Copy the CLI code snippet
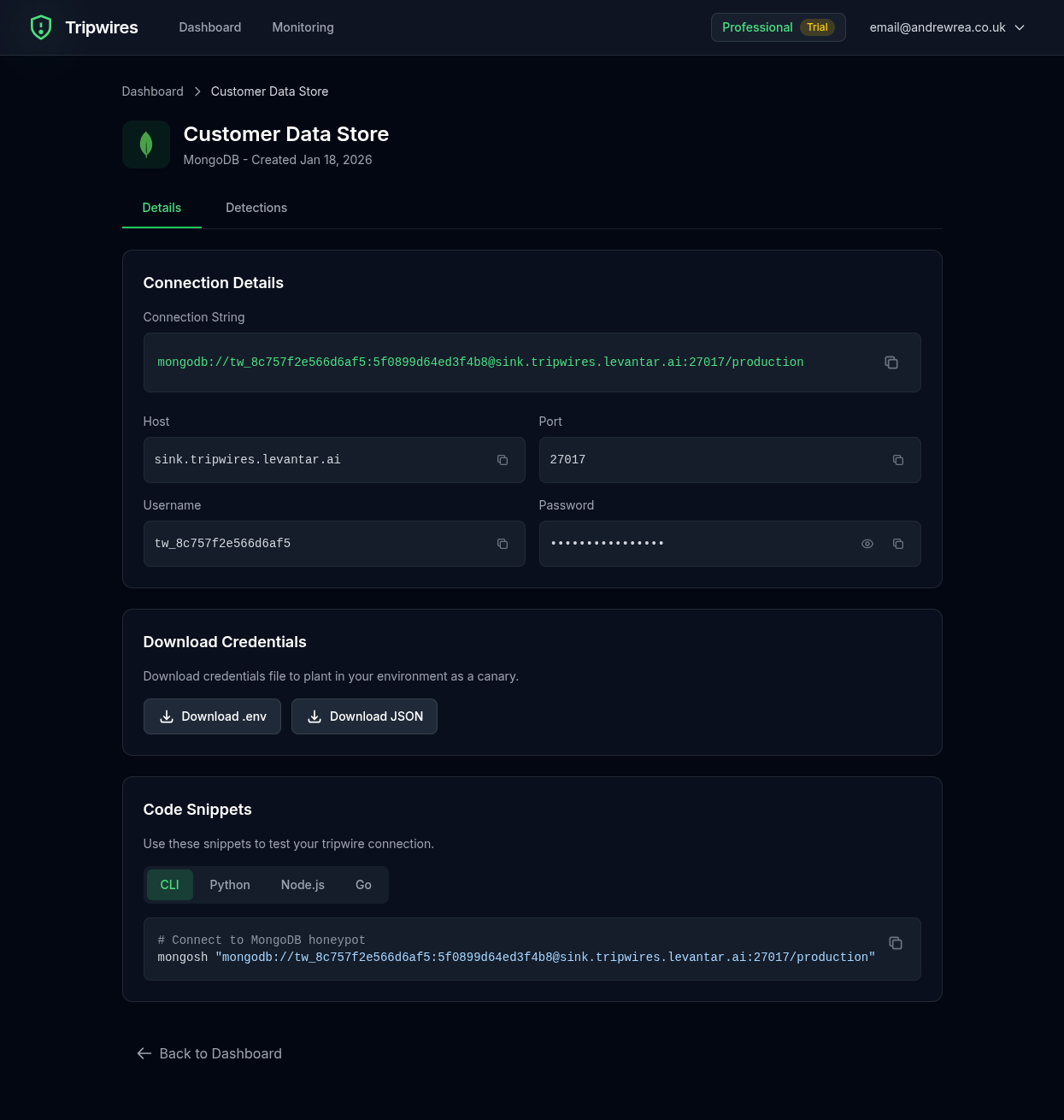1064x1120 pixels. click(x=896, y=943)
